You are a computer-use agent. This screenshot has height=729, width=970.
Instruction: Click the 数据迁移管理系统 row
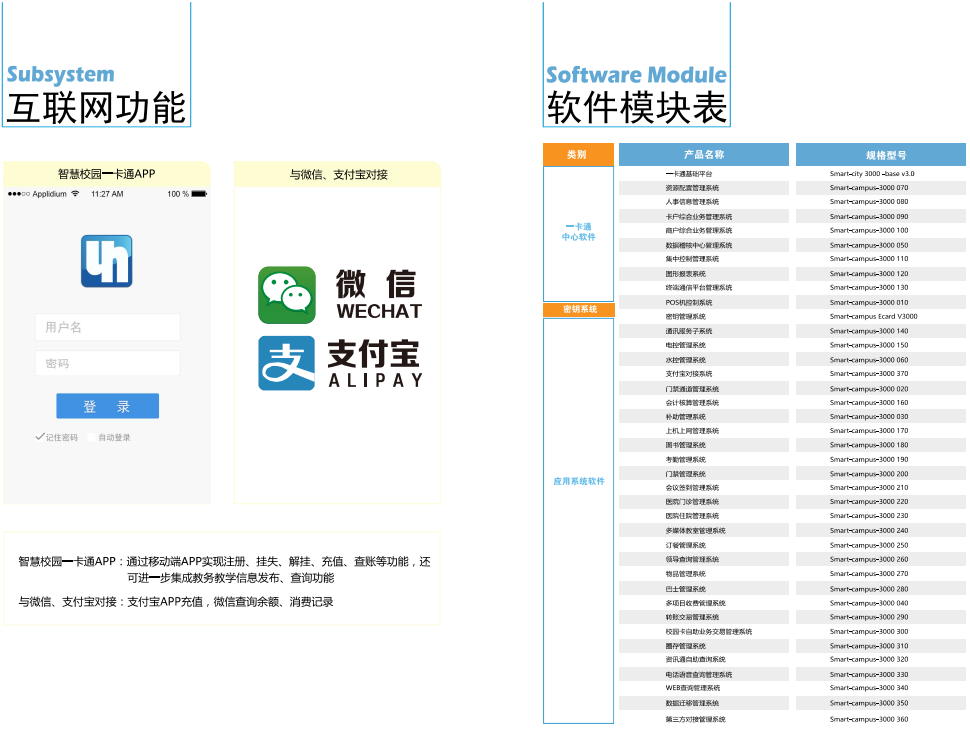pos(704,703)
